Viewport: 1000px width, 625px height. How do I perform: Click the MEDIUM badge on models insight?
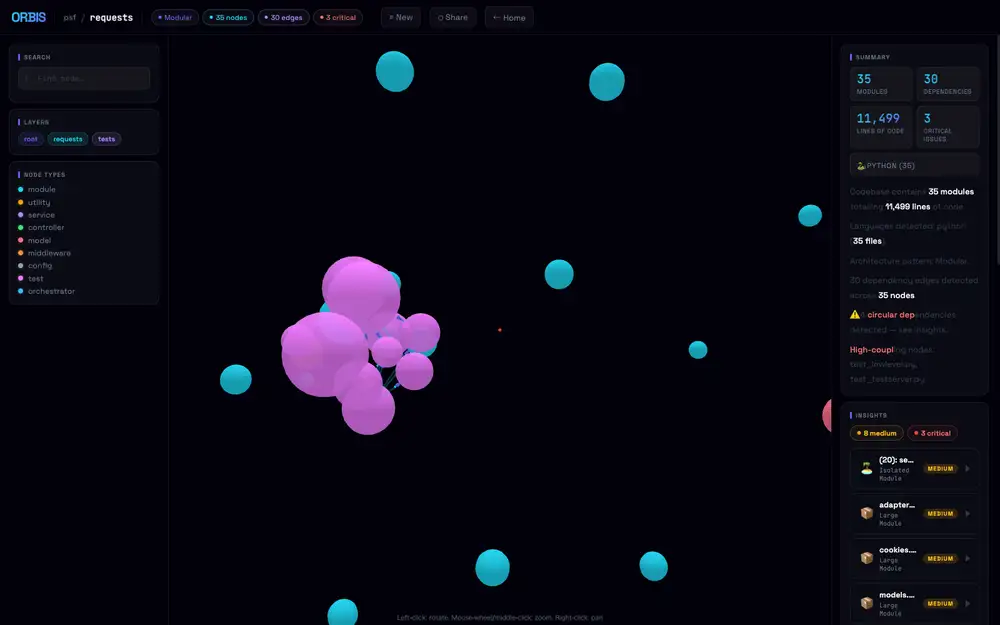pos(940,603)
